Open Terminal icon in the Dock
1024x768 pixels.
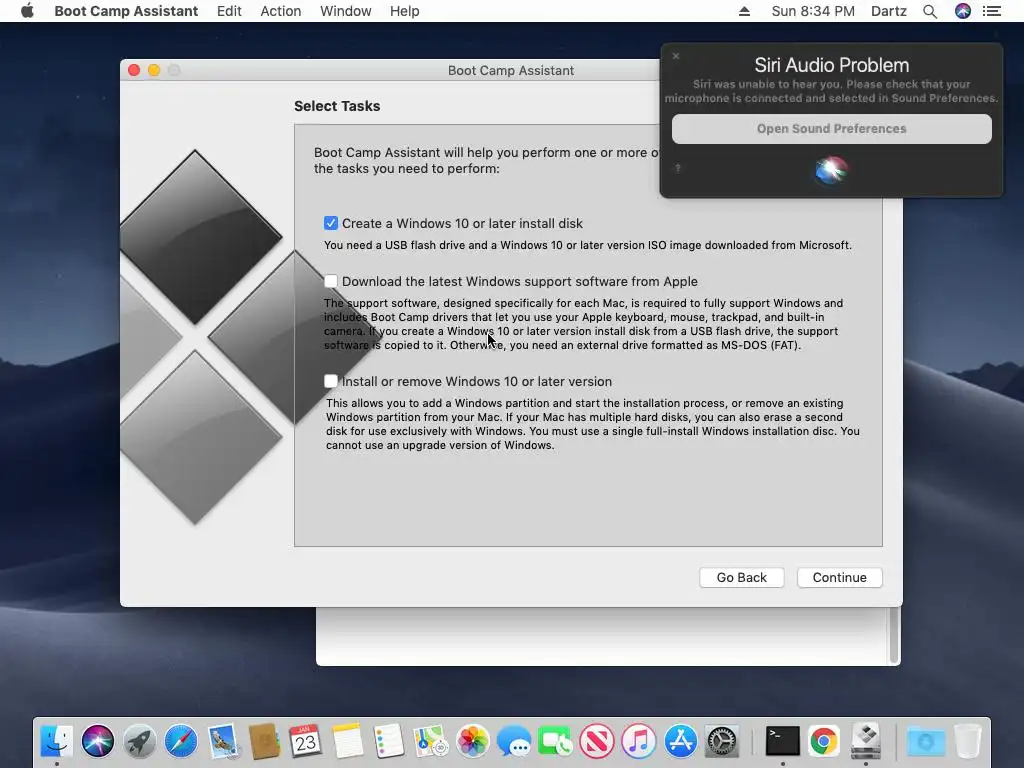coord(782,741)
